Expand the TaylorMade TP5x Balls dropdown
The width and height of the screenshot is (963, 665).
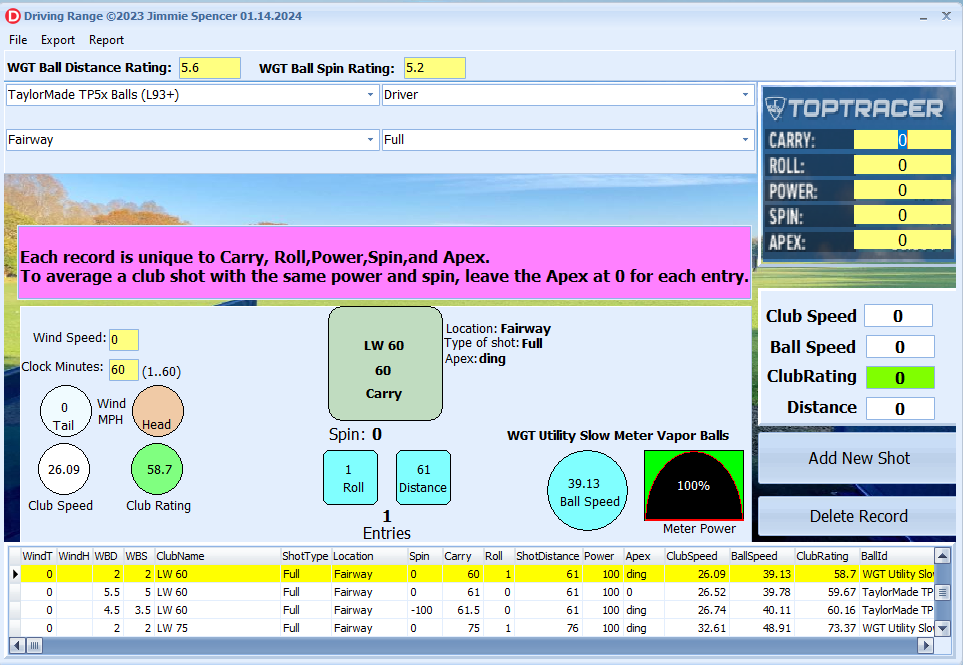(x=369, y=95)
